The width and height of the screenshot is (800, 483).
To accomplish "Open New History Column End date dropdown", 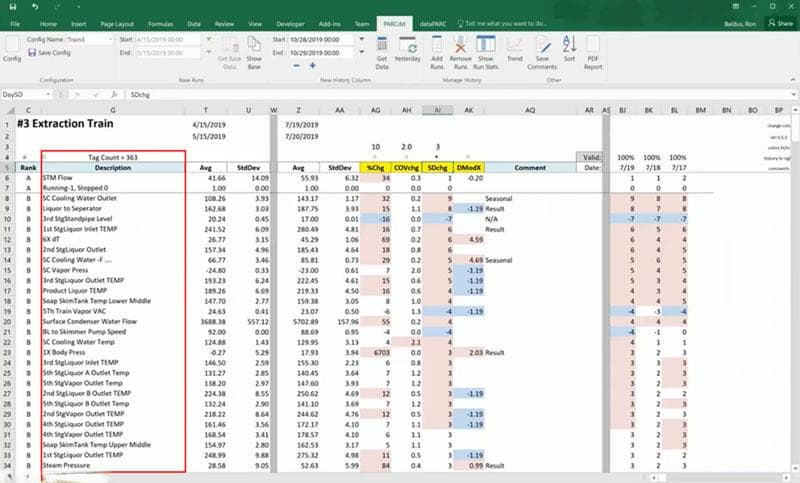I will tap(362, 53).
